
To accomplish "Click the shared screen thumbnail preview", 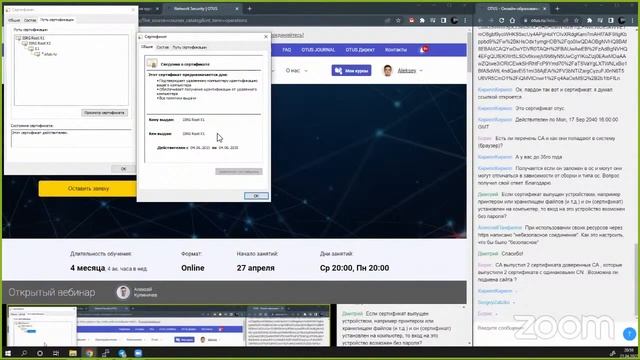I will click(x=168, y=326).
